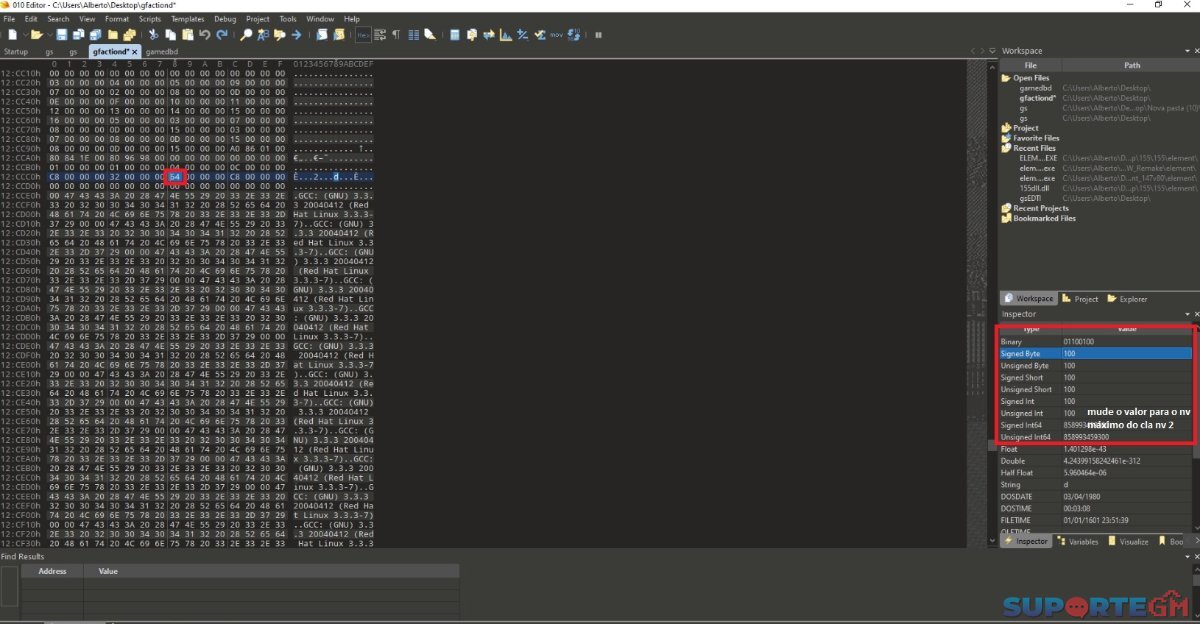Click the Goto arrow toolbar icon
This screenshot has height=624, width=1200.
tap(297, 34)
